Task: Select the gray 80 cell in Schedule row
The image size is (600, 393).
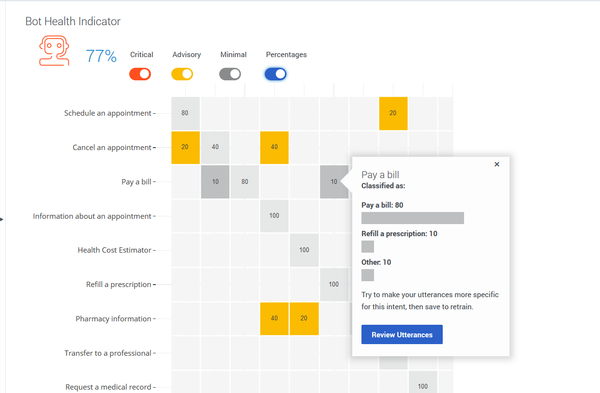Action: click(185, 113)
